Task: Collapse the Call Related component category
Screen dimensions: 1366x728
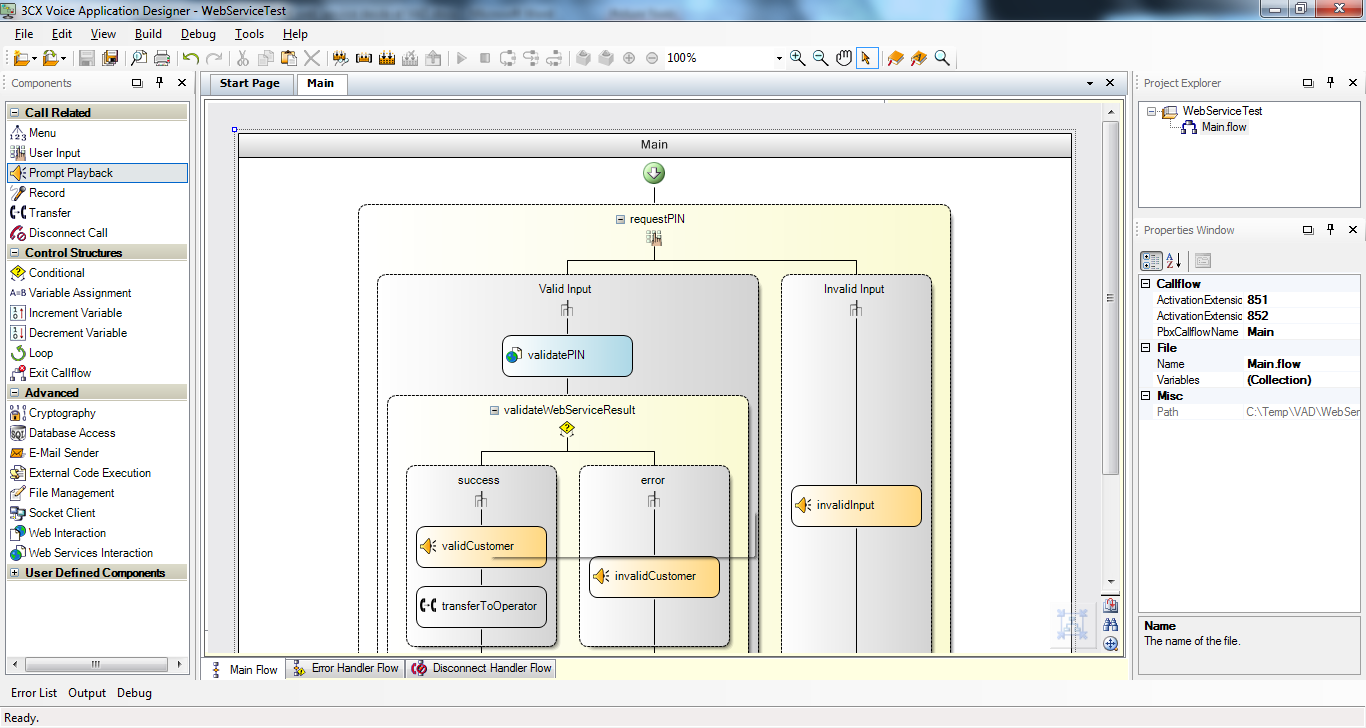Action: tap(14, 113)
